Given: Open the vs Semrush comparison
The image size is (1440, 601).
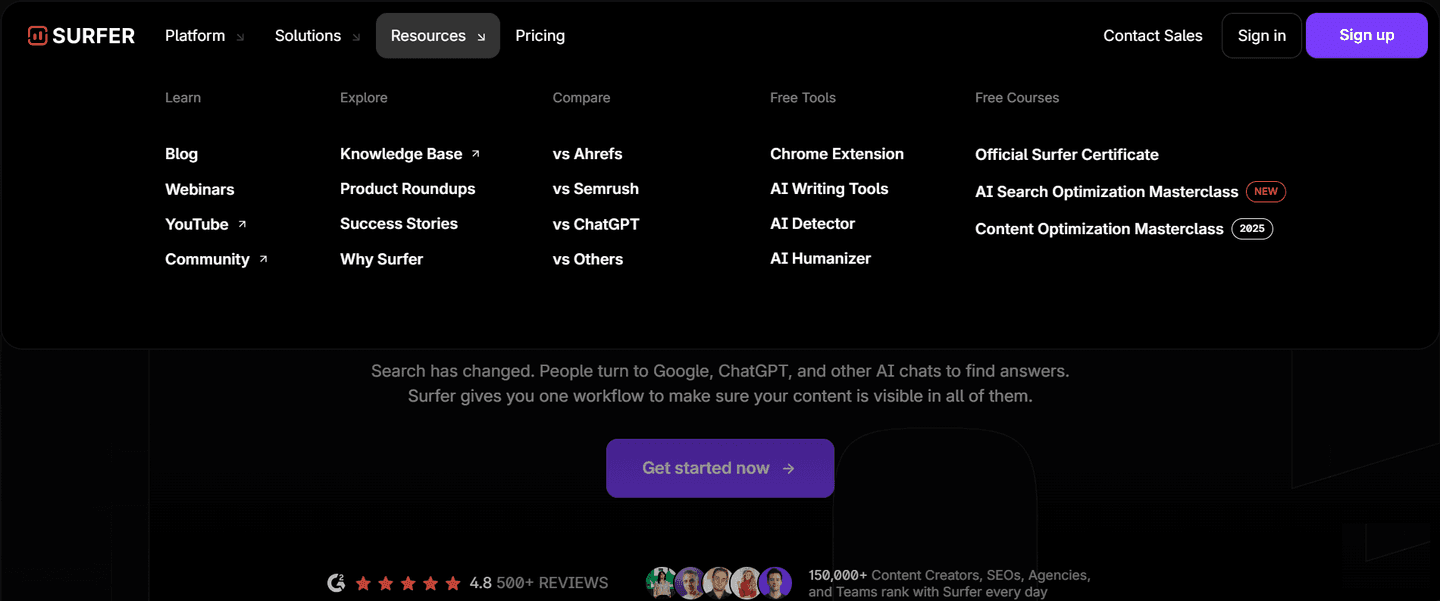Looking at the screenshot, I should coord(596,189).
